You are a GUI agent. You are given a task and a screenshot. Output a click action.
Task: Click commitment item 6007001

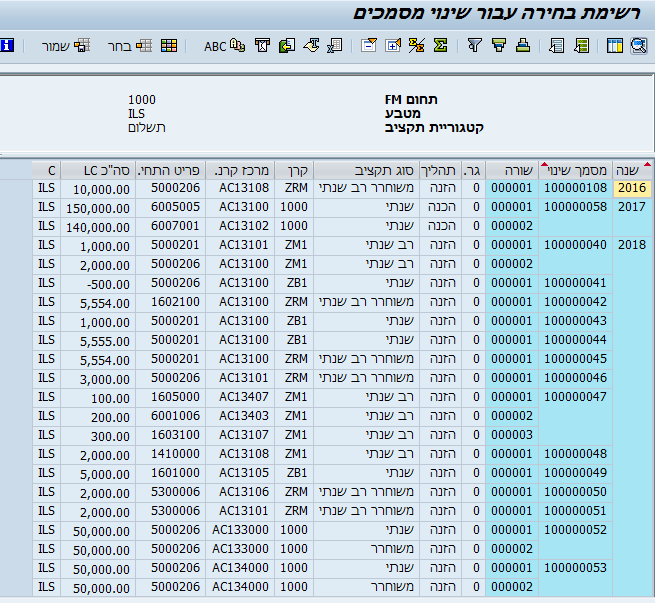[170, 226]
